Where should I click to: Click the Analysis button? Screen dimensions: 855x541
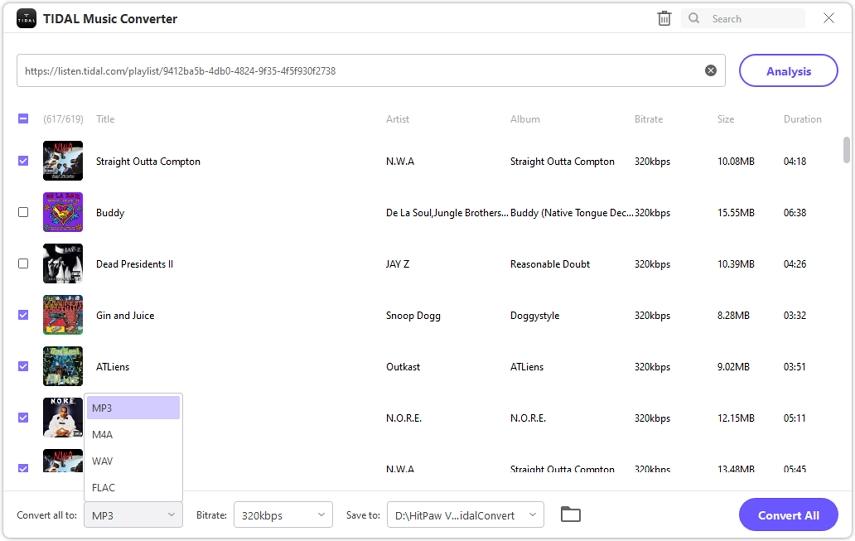coord(788,71)
